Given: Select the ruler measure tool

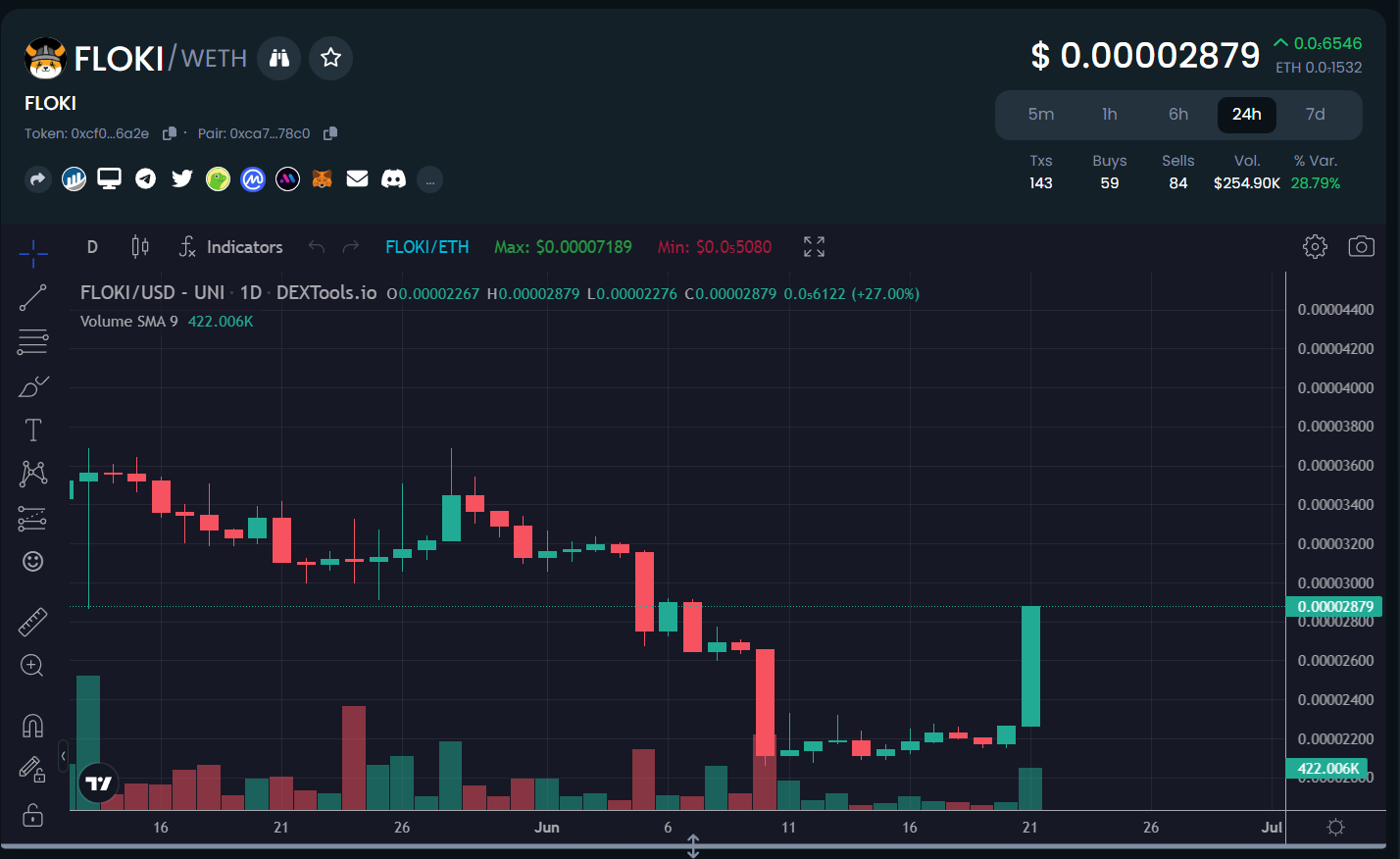Looking at the screenshot, I should pyautogui.click(x=33, y=622).
